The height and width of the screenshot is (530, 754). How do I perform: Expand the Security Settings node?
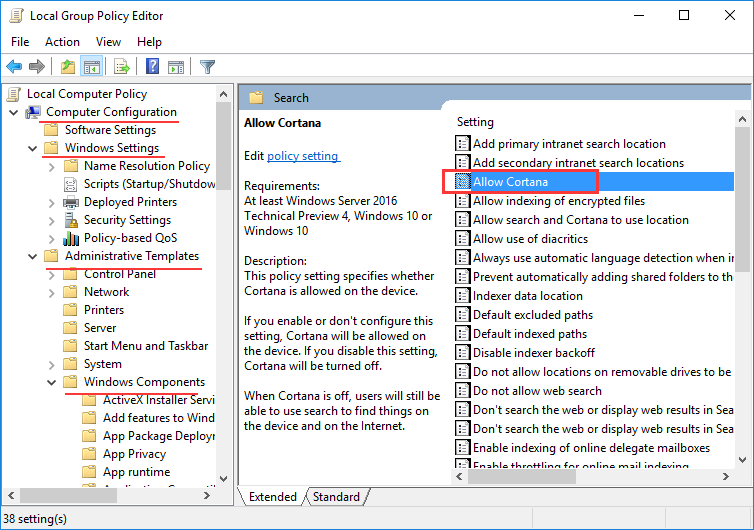point(51,221)
